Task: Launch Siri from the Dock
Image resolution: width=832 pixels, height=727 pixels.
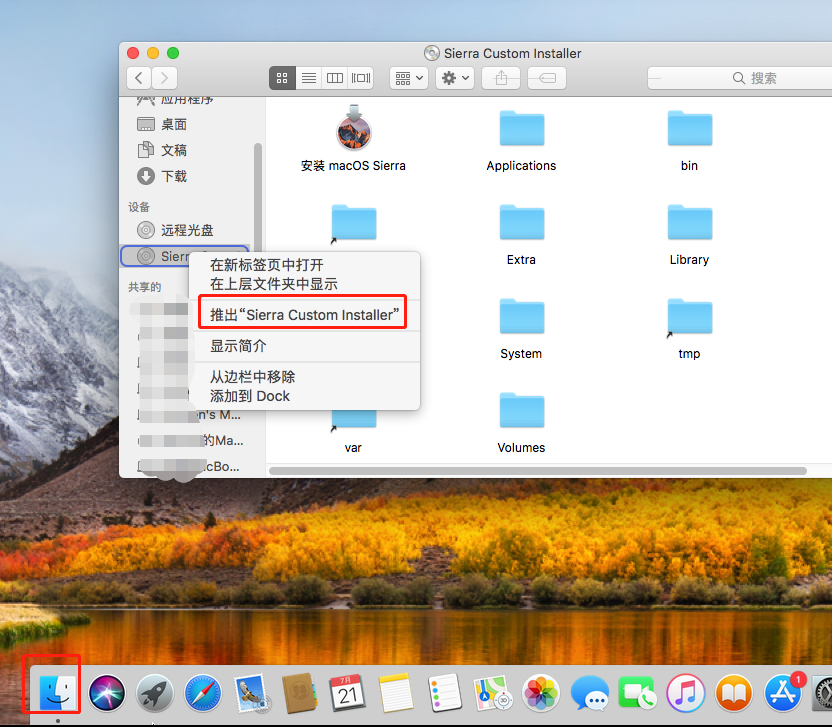Action: (107, 693)
